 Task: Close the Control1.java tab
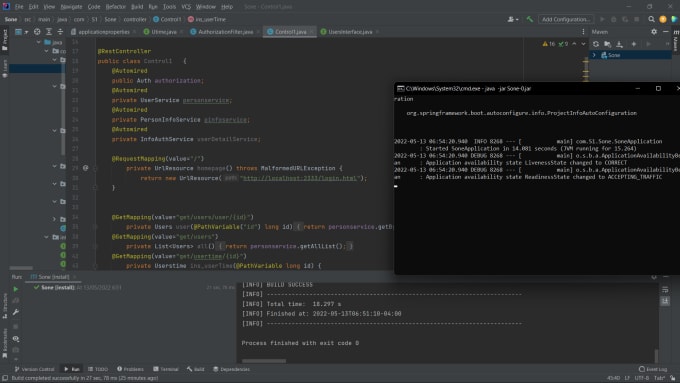[311, 32]
